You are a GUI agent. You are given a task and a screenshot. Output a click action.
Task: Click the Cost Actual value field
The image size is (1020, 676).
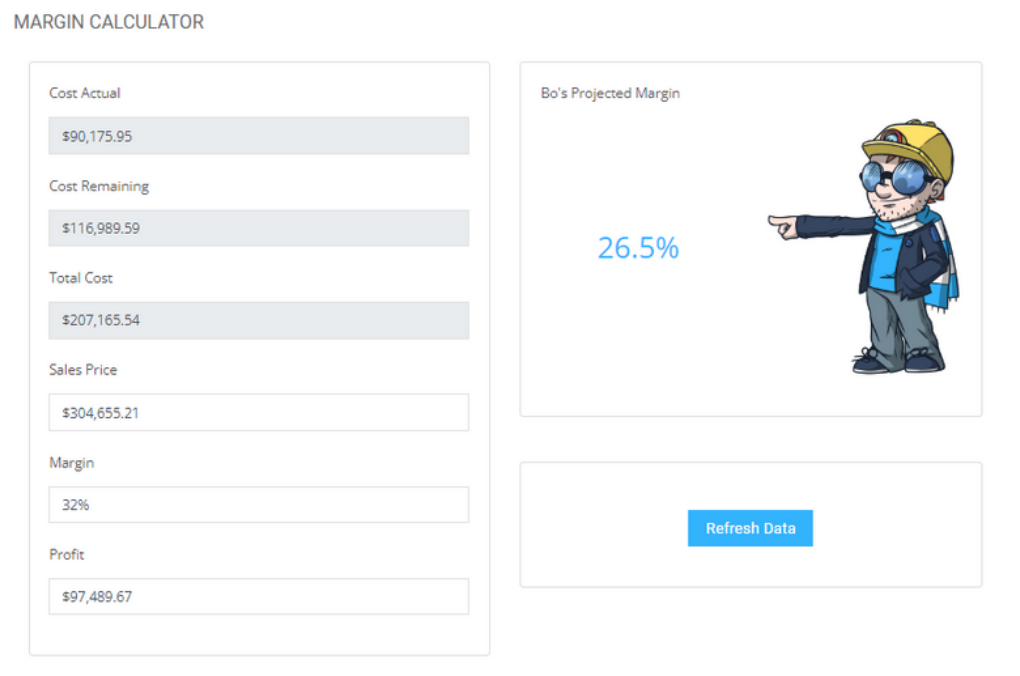pyautogui.click(x=258, y=136)
